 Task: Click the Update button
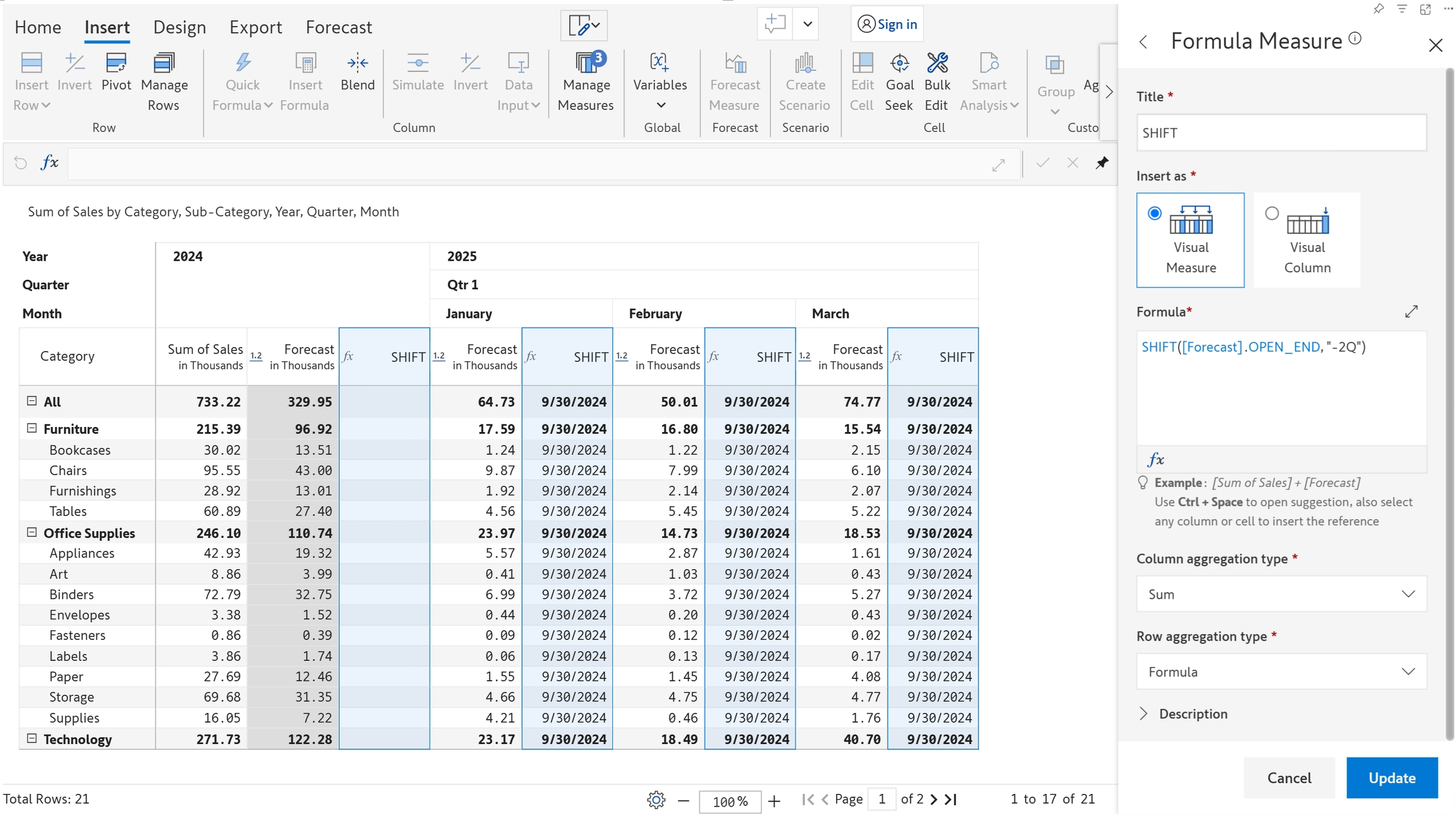coord(1392,777)
